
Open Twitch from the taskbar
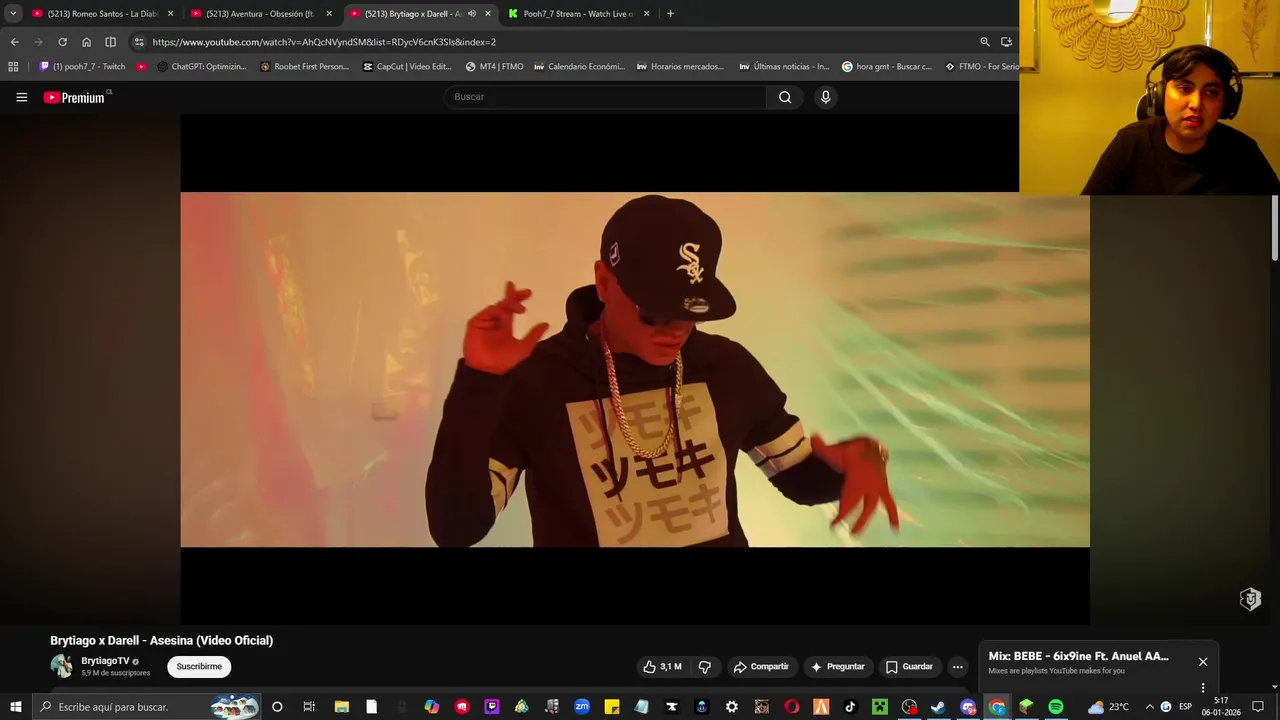(491, 707)
